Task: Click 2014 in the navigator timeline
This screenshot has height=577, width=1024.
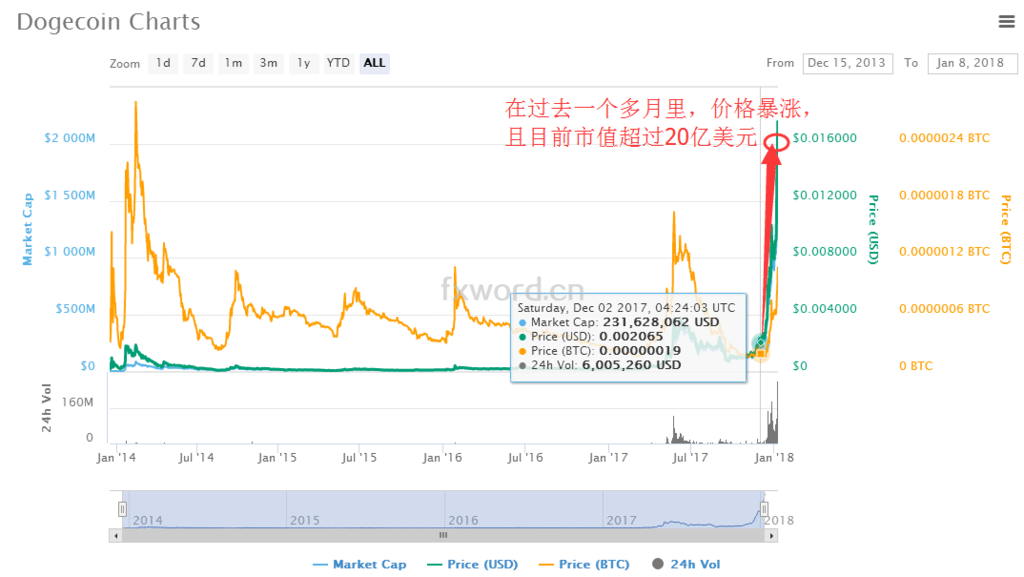Action: pos(148,520)
